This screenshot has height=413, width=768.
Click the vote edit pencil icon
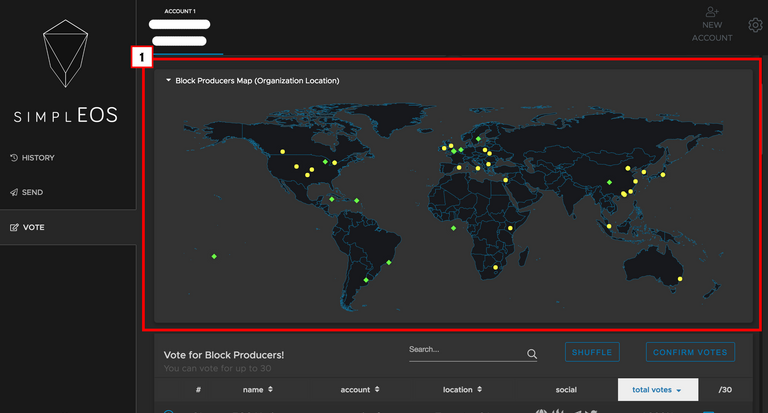14,227
